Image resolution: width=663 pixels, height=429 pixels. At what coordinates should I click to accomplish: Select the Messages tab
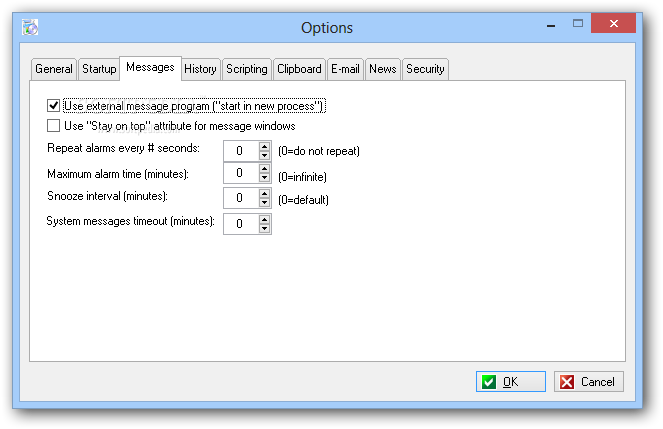pyautogui.click(x=151, y=68)
